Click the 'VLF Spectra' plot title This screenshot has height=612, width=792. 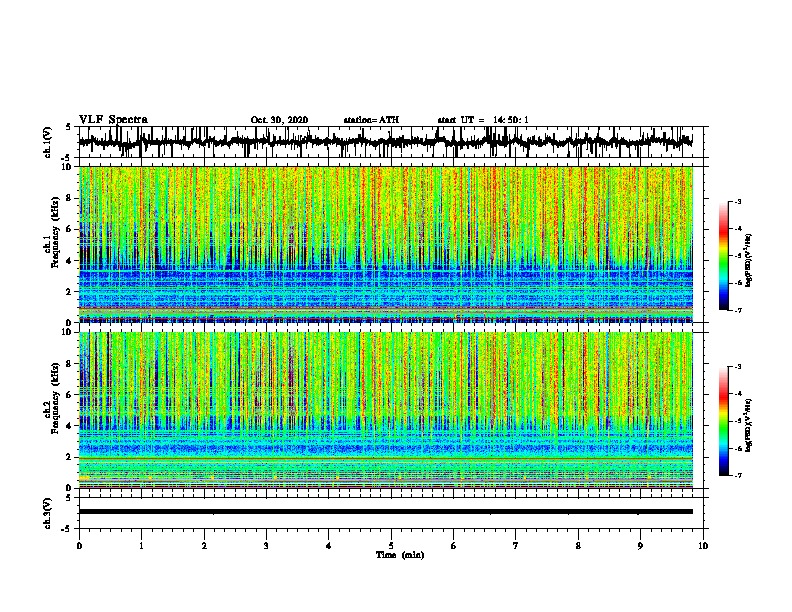coord(113,120)
